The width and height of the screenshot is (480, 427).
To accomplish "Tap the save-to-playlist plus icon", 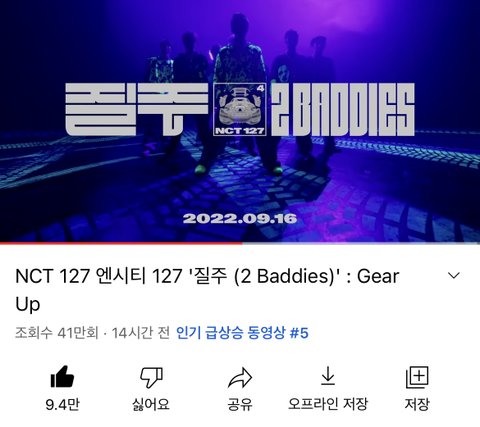I will coord(417,378).
